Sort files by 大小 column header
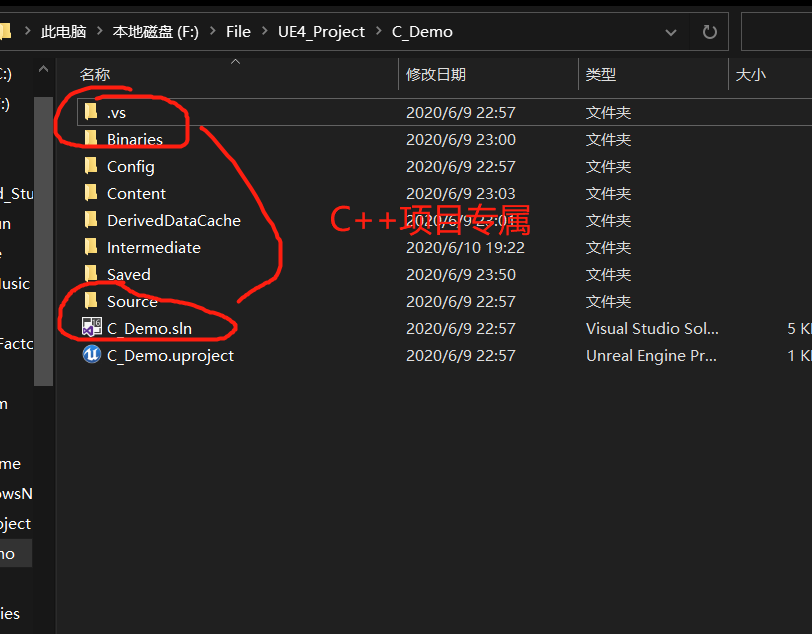 pos(750,75)
